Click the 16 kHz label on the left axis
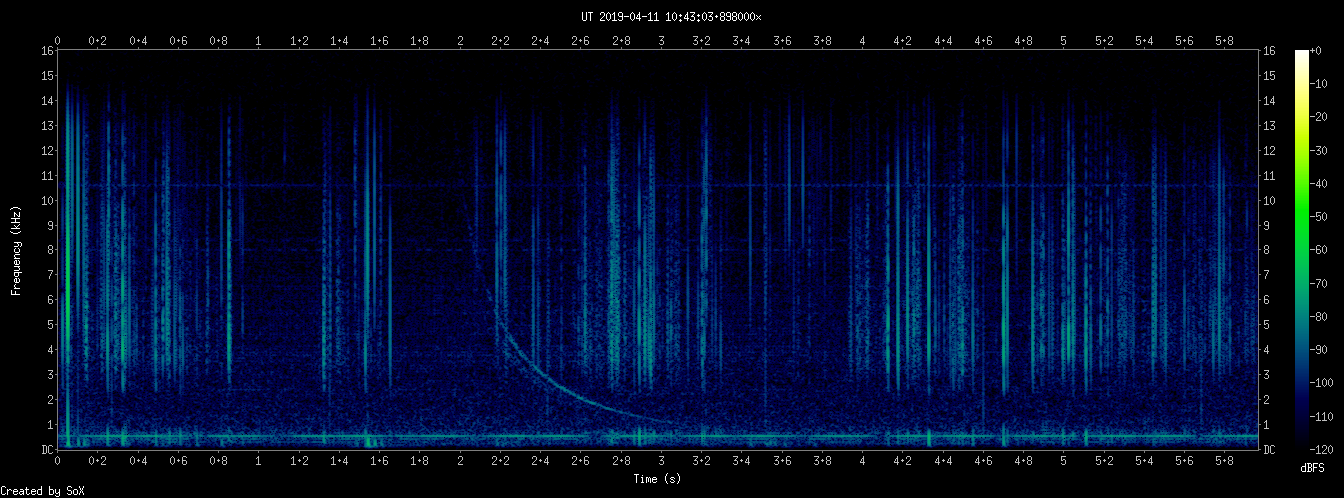The image size is (1344, 498). [47, 51]
